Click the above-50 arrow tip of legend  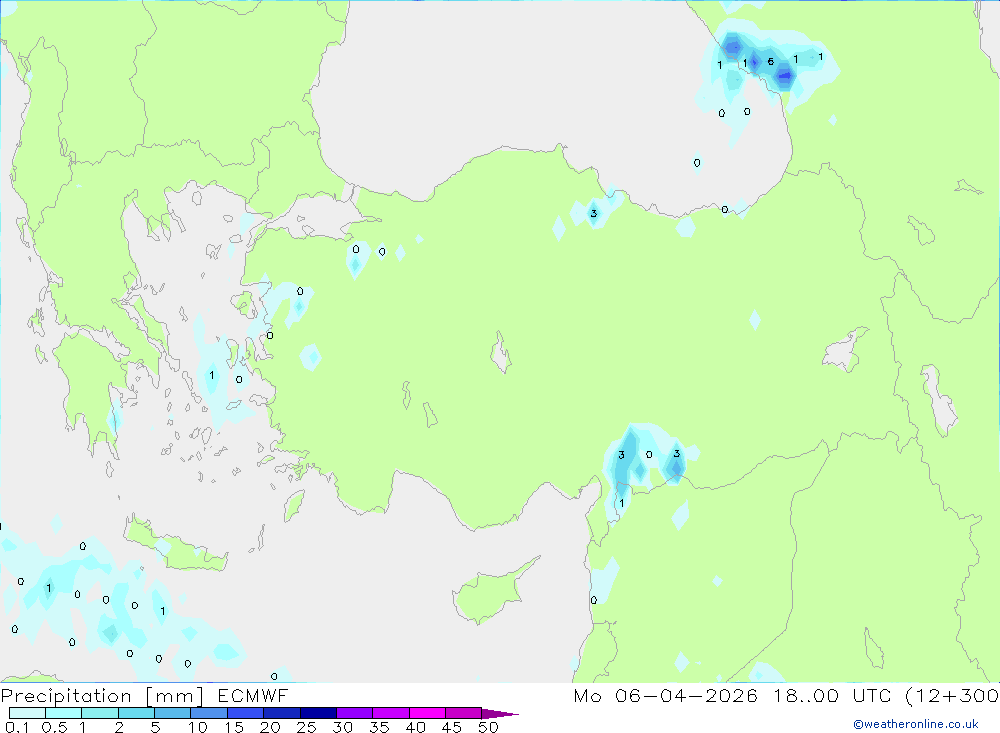click(x=500, y=713)
